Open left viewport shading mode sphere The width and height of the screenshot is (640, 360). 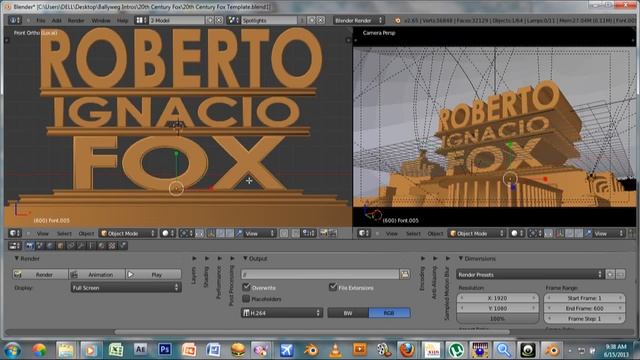(x=168, y=233)
